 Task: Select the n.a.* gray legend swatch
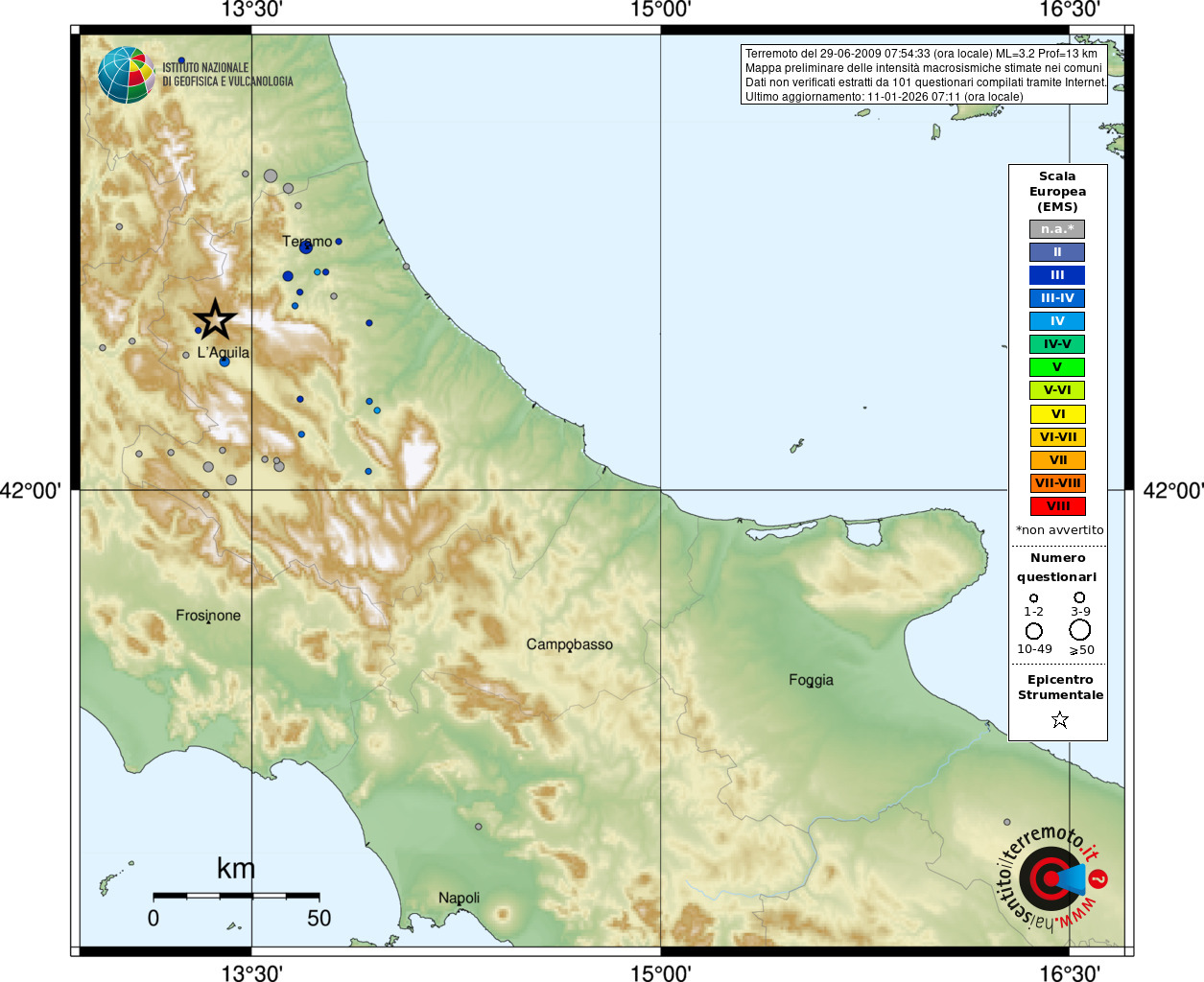click(1057, 229)
